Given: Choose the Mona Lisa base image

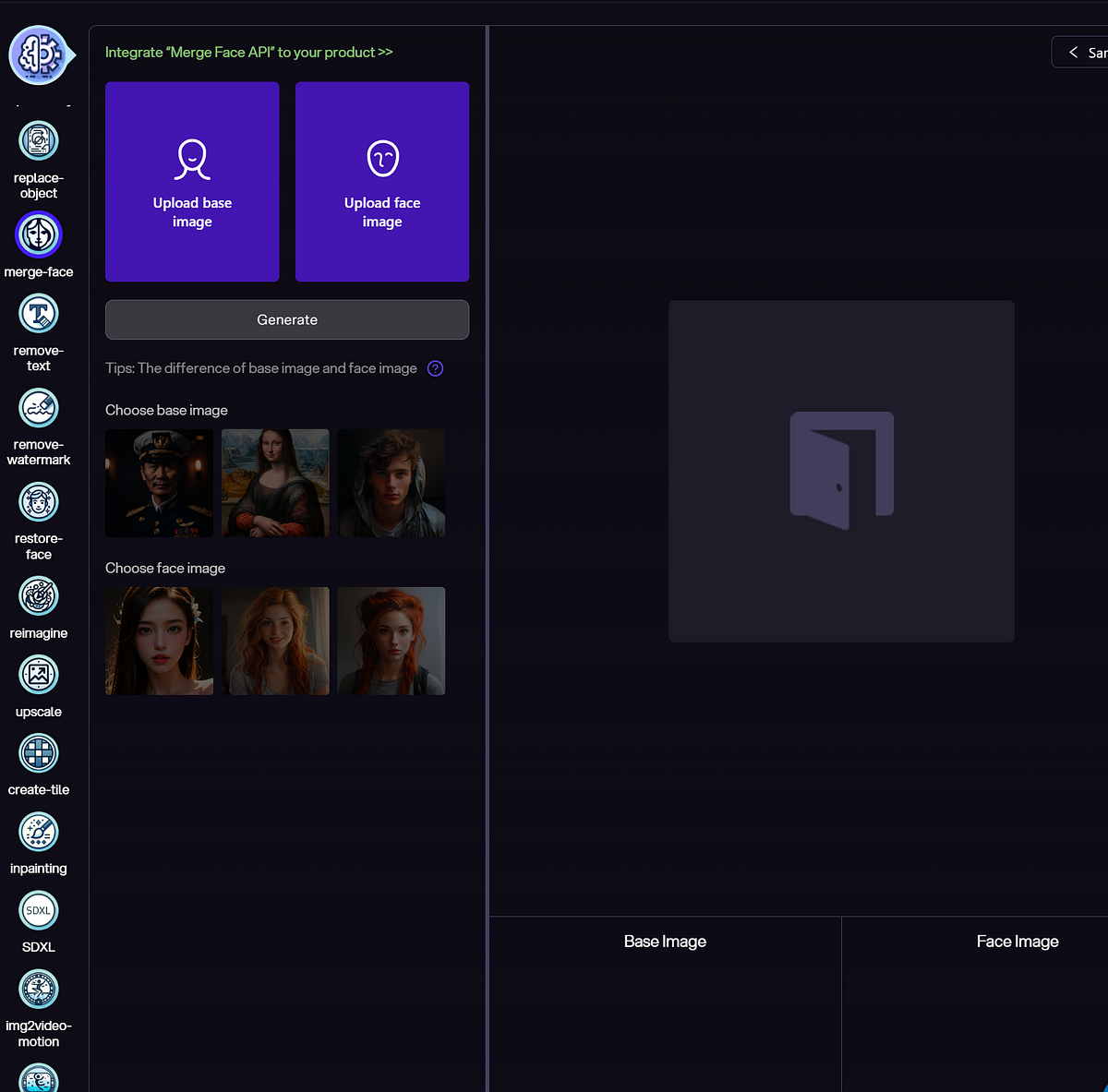Looking at the screenshot, I should coord(275,483).
